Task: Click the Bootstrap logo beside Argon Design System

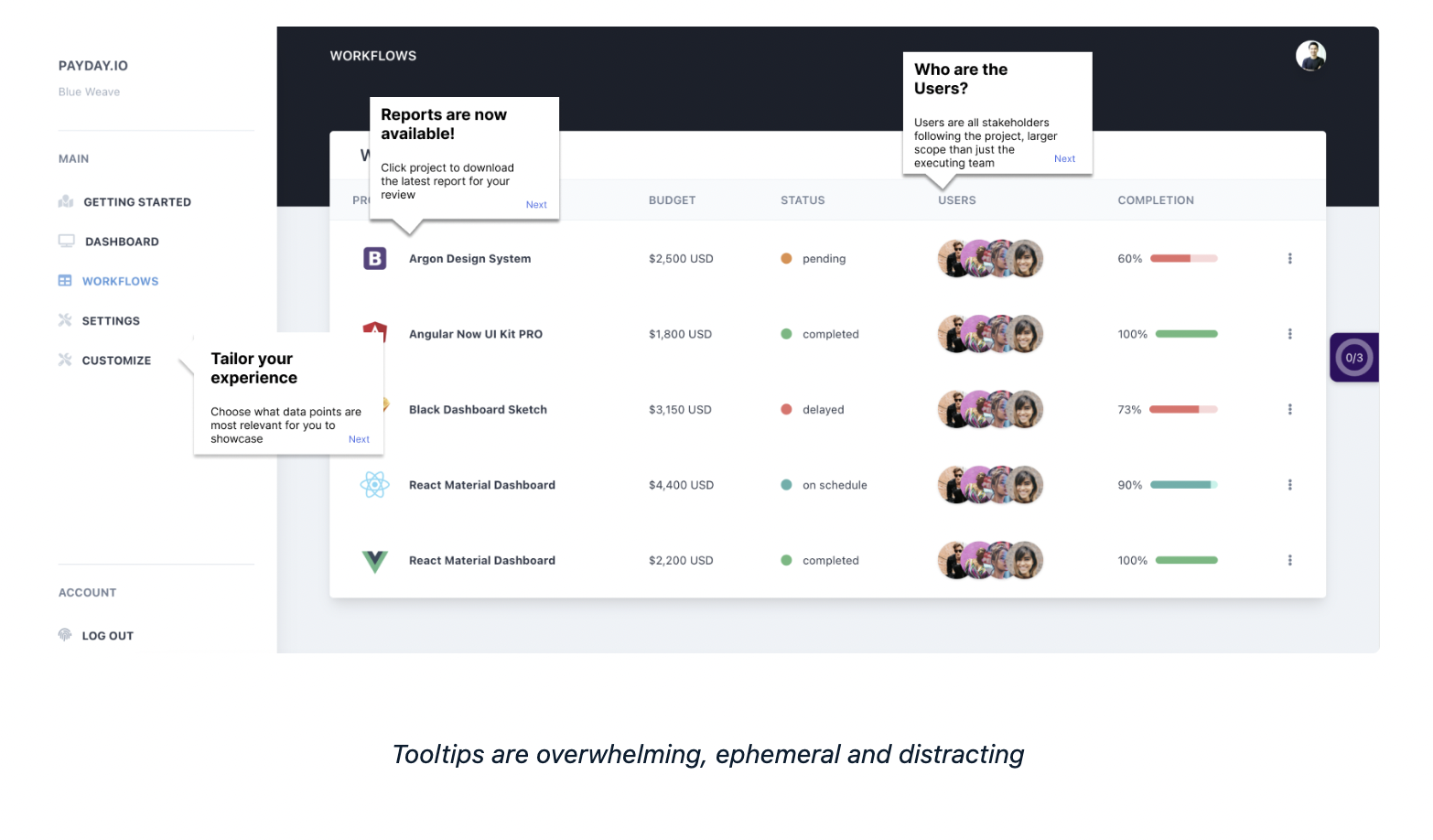Action: tap(375, 258)
